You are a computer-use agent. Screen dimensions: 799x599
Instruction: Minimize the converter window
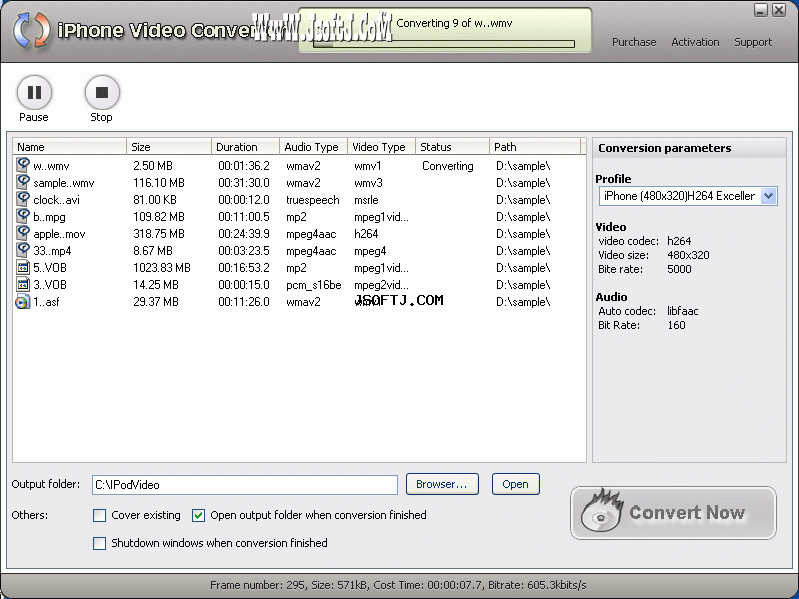click(761, 10)
